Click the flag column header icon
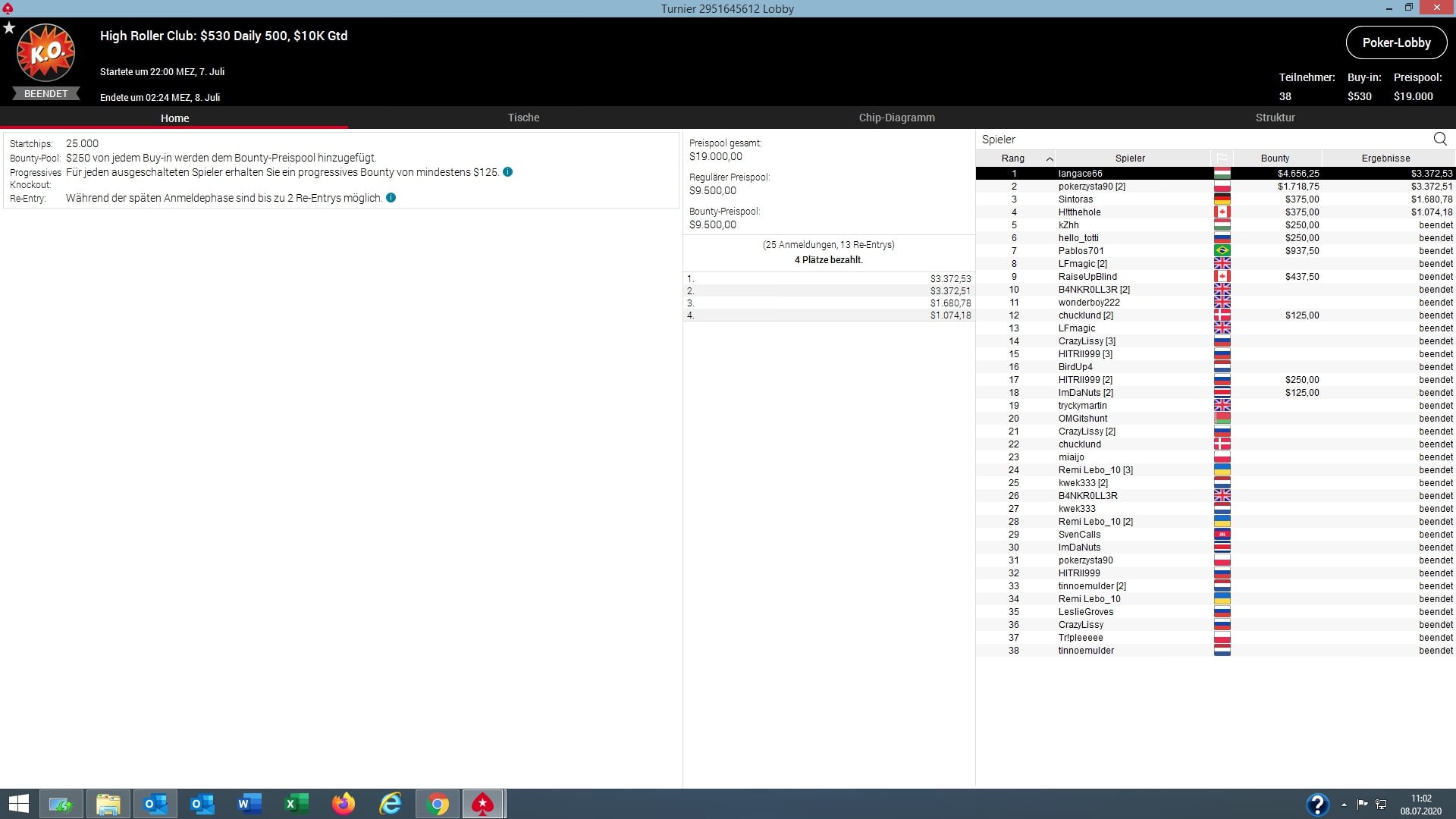 (x=1222, y=158)
